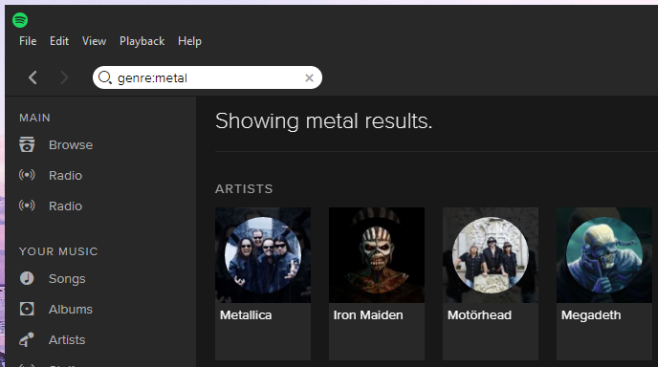Click the Iron Maiden artist name

coord(368,315)
